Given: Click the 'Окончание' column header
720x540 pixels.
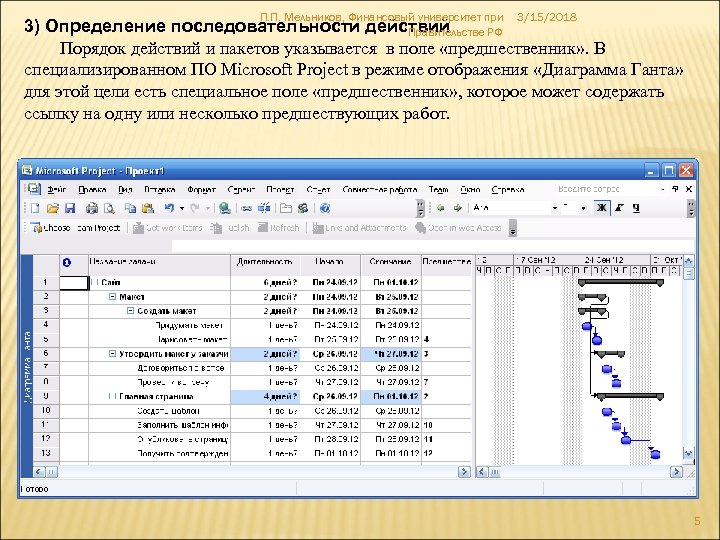Looking at the screenshot, I should coord(391,265).
